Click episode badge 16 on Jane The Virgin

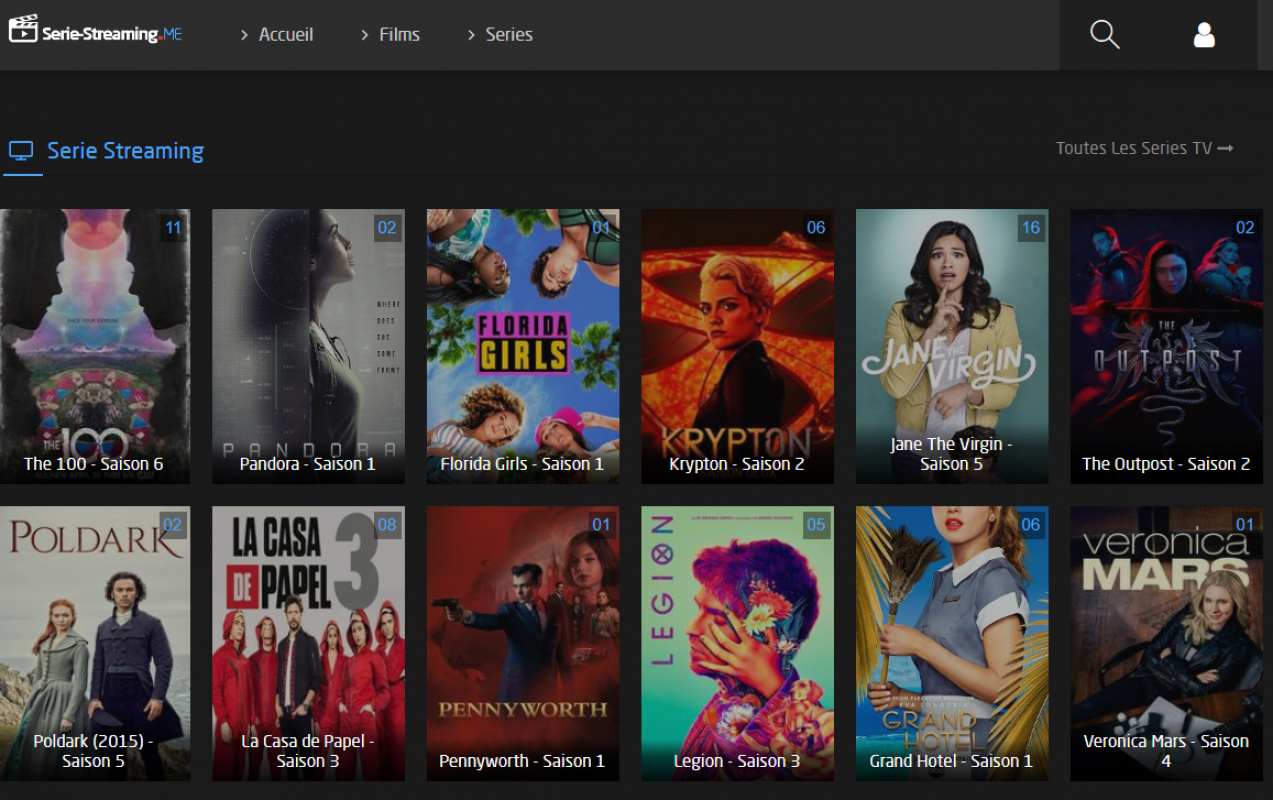pyautogui.click(x=1031, y=228)
